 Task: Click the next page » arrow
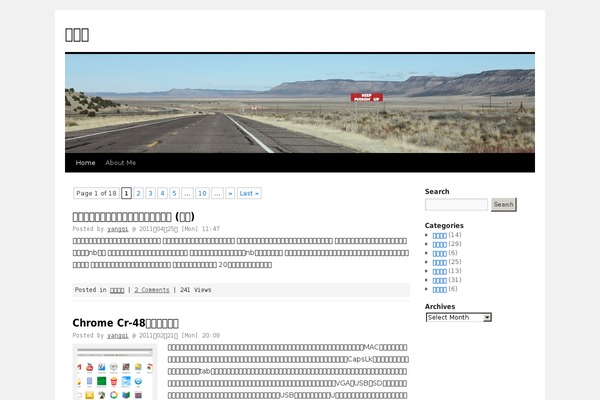tap(230, 193)
